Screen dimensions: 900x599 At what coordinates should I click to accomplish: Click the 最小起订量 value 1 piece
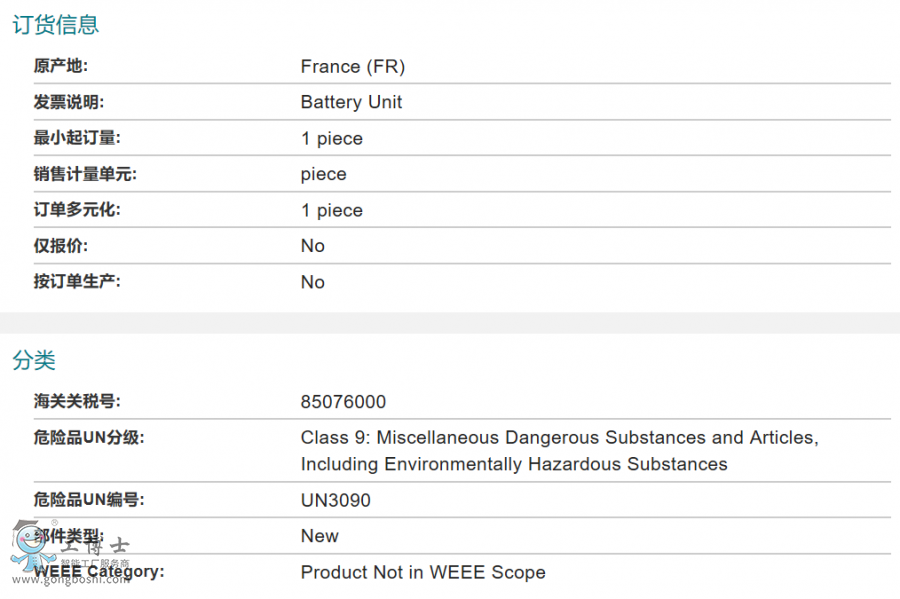(x=331, y=138)
